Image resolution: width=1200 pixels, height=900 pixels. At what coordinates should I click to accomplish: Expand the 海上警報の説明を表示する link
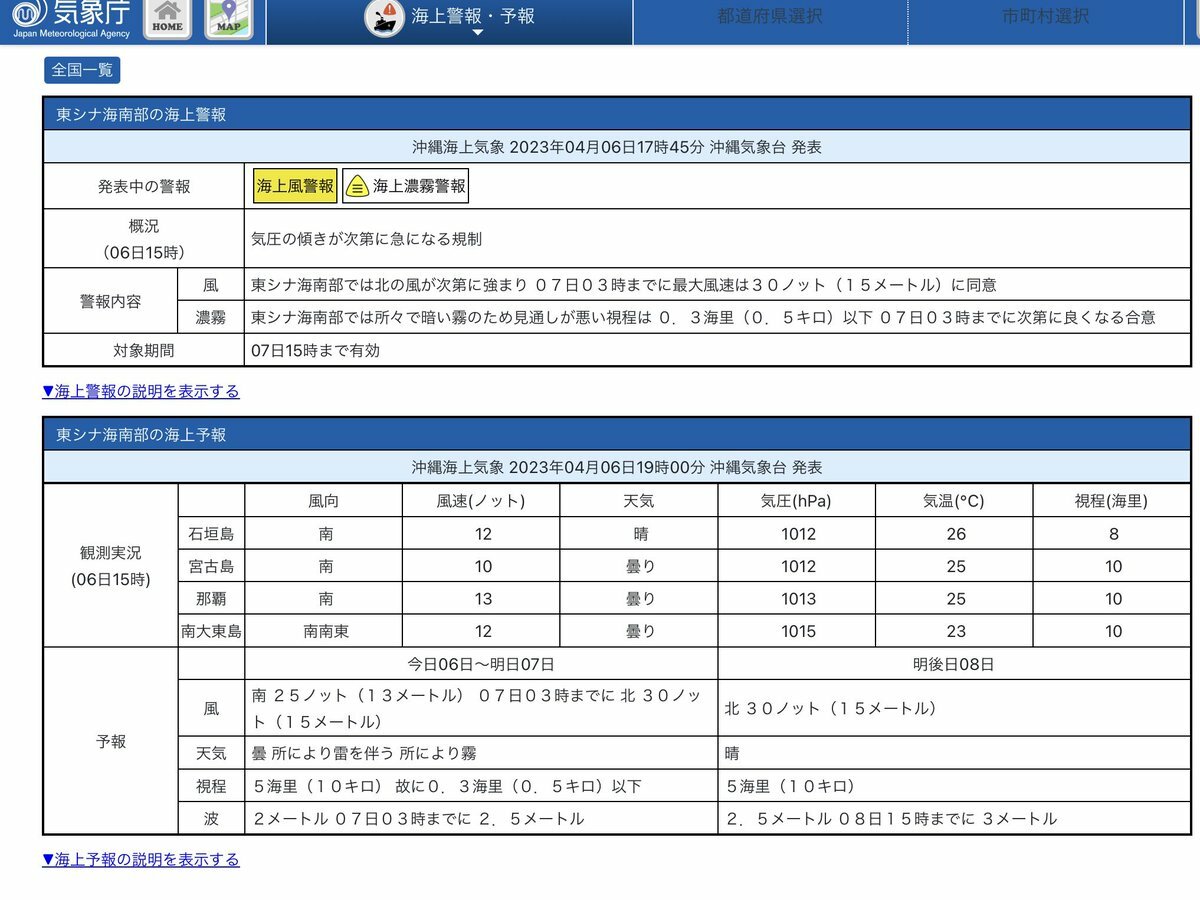[x=141, y=391]
